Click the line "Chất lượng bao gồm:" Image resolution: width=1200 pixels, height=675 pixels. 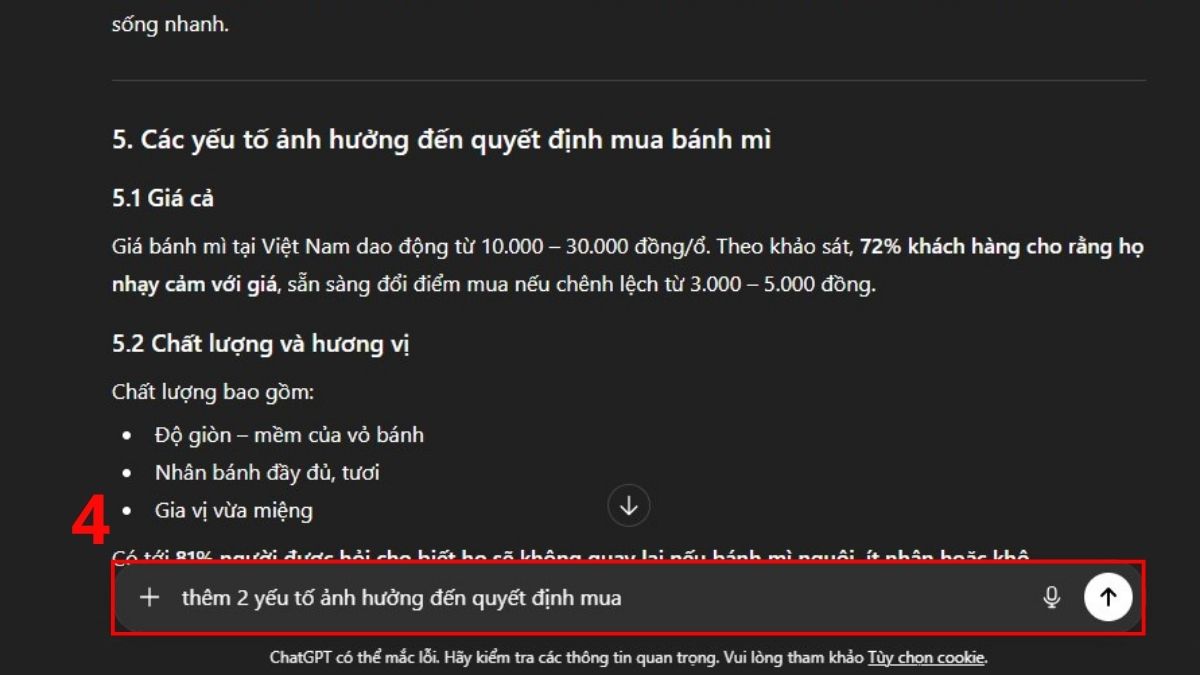213,392
